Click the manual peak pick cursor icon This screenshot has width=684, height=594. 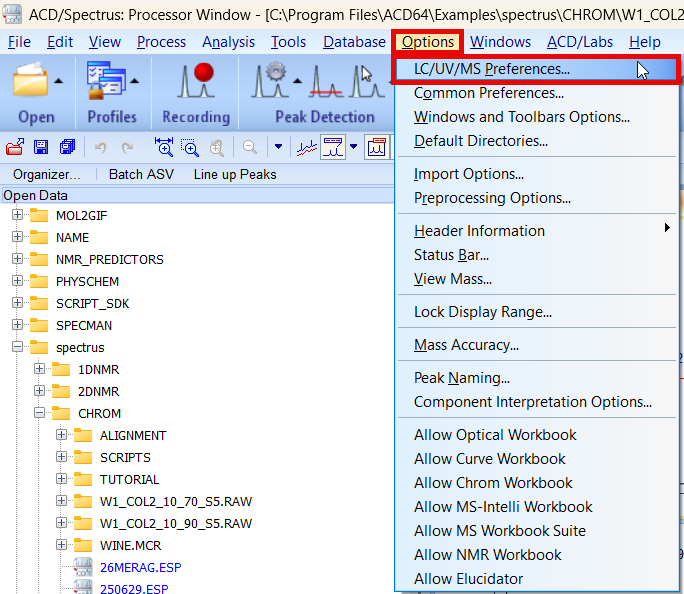coord(368,80)
